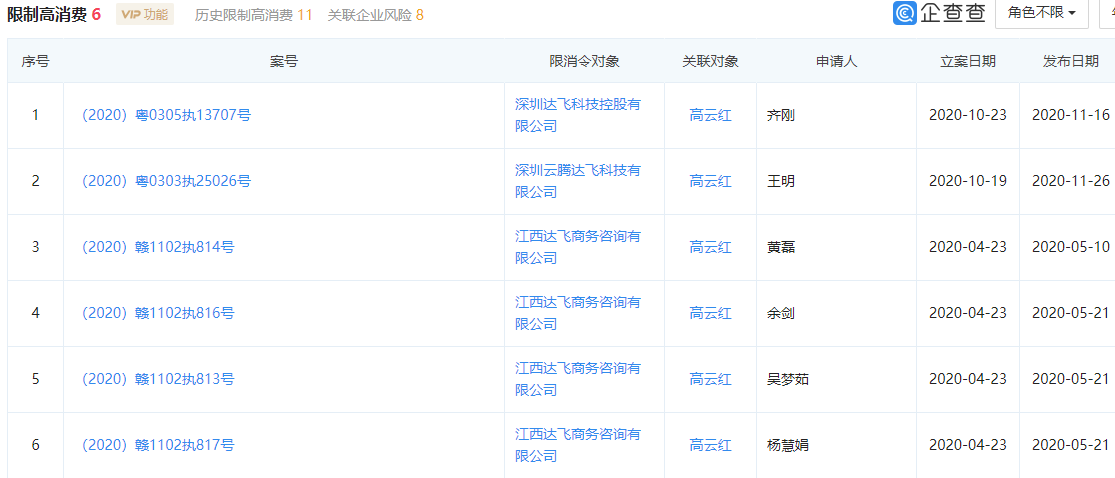Click 高云红 link in row 1

[x=710, y=115]
